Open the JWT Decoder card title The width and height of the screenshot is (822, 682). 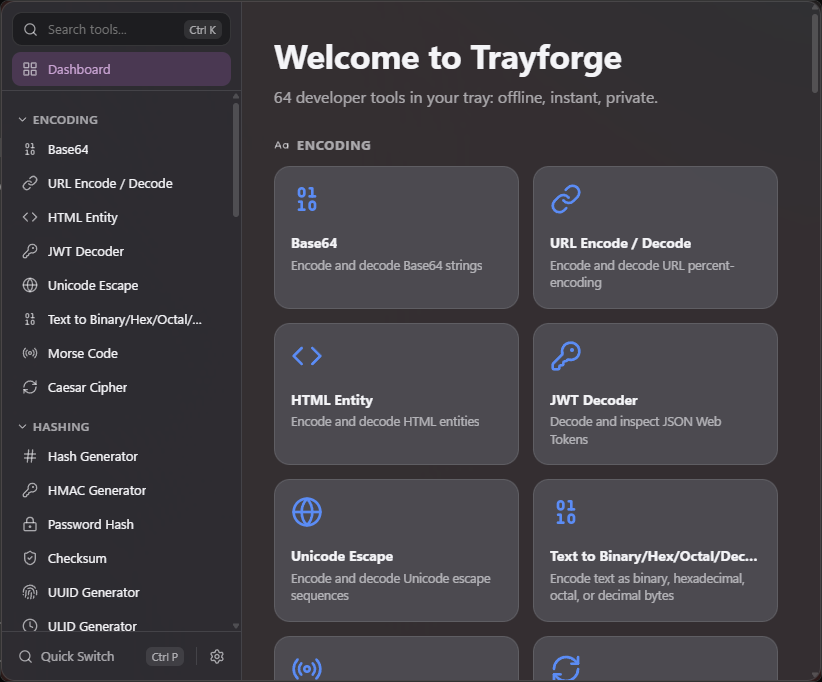[593, 400]
